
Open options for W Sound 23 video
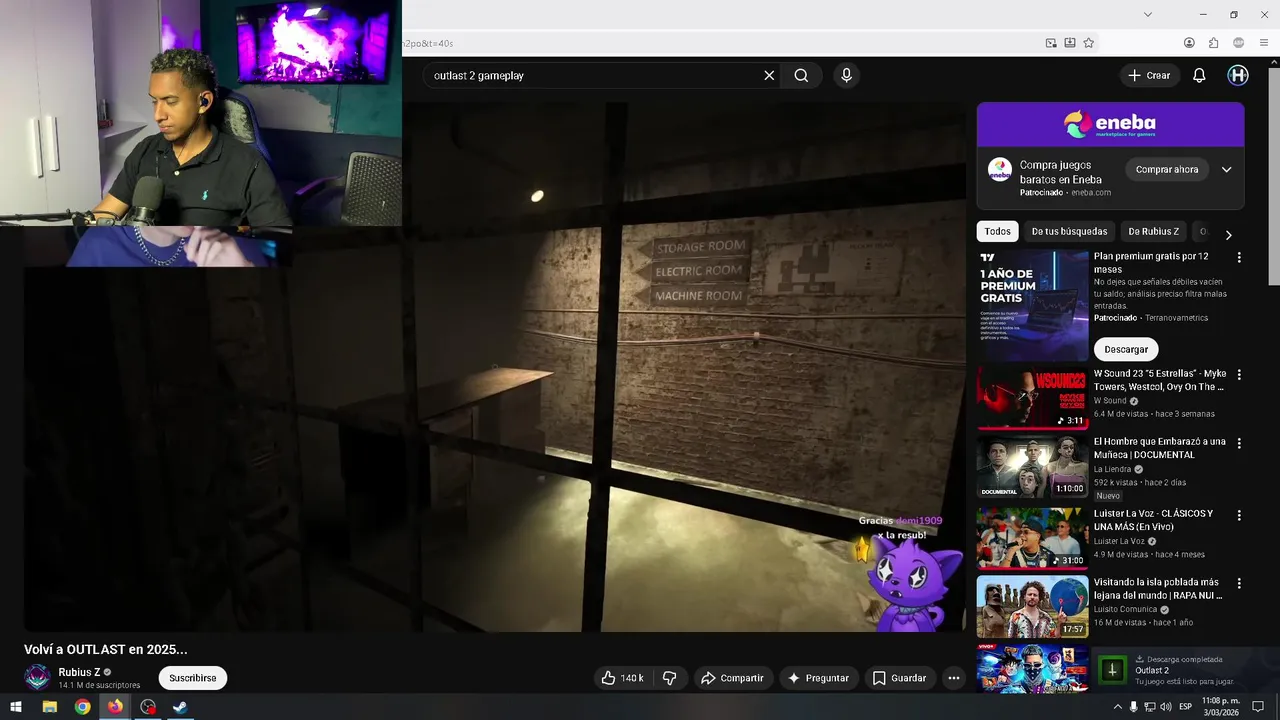tap(1239, 375)
